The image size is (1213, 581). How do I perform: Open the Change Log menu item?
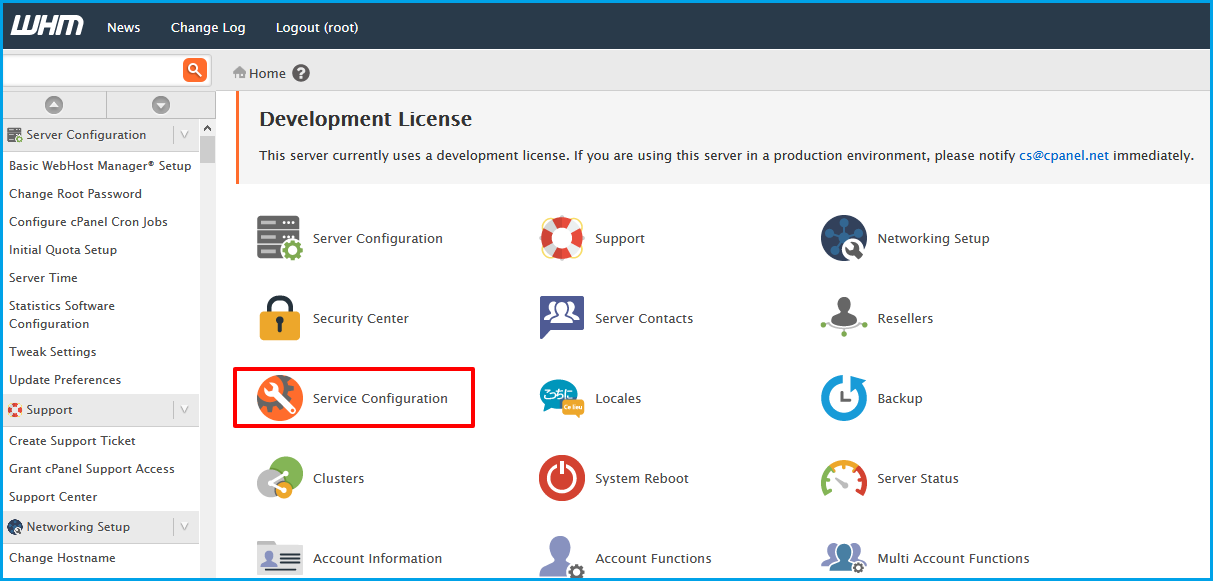pyautogui.click(x=207, y=27)
